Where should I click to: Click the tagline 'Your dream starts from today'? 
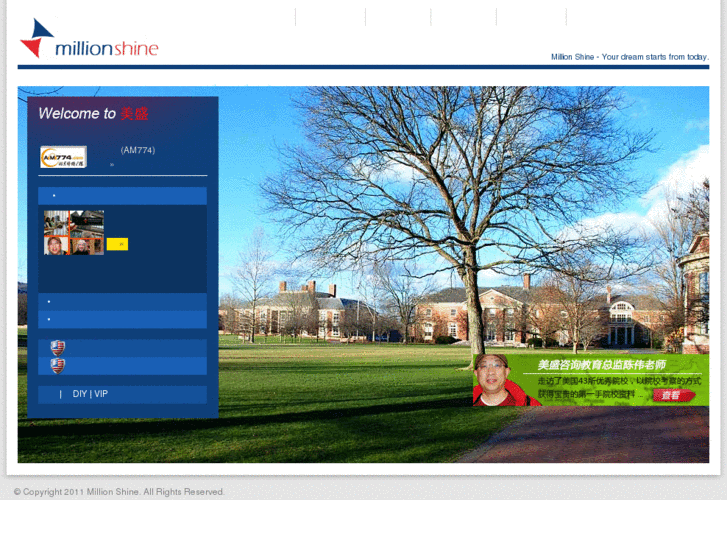pos(654,57)
